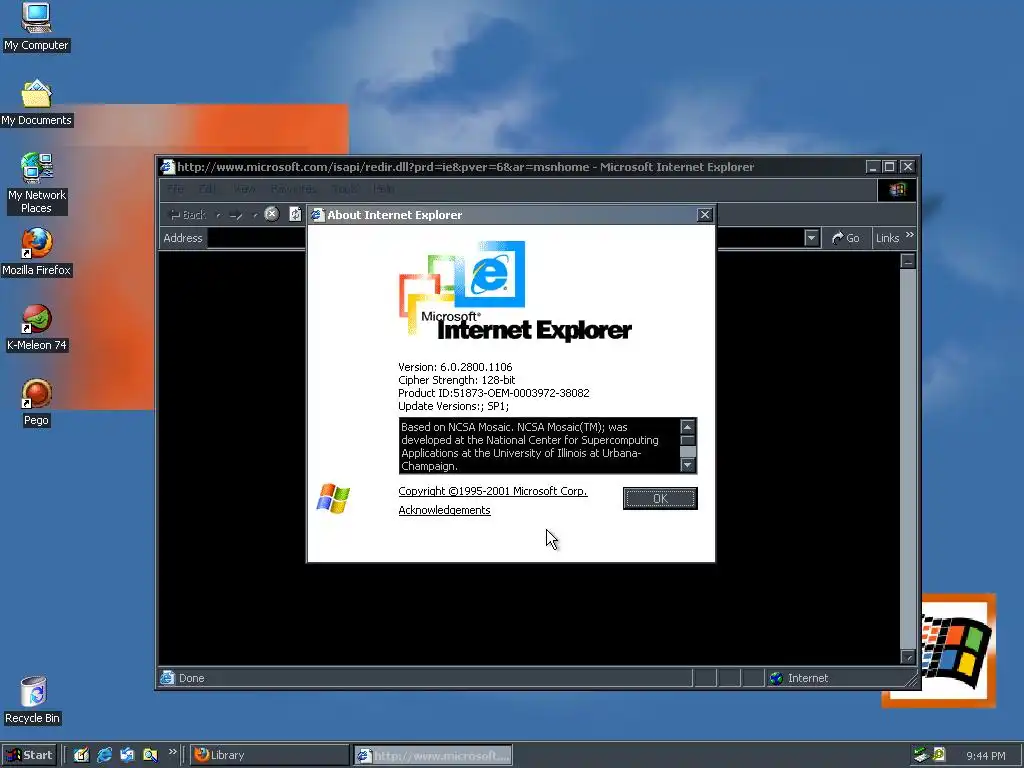Click the Internet zone globe in status bar
Image resolution: width=1024 pixels, height=768 pixels.
pyautogui.click(x=776, y=678)
